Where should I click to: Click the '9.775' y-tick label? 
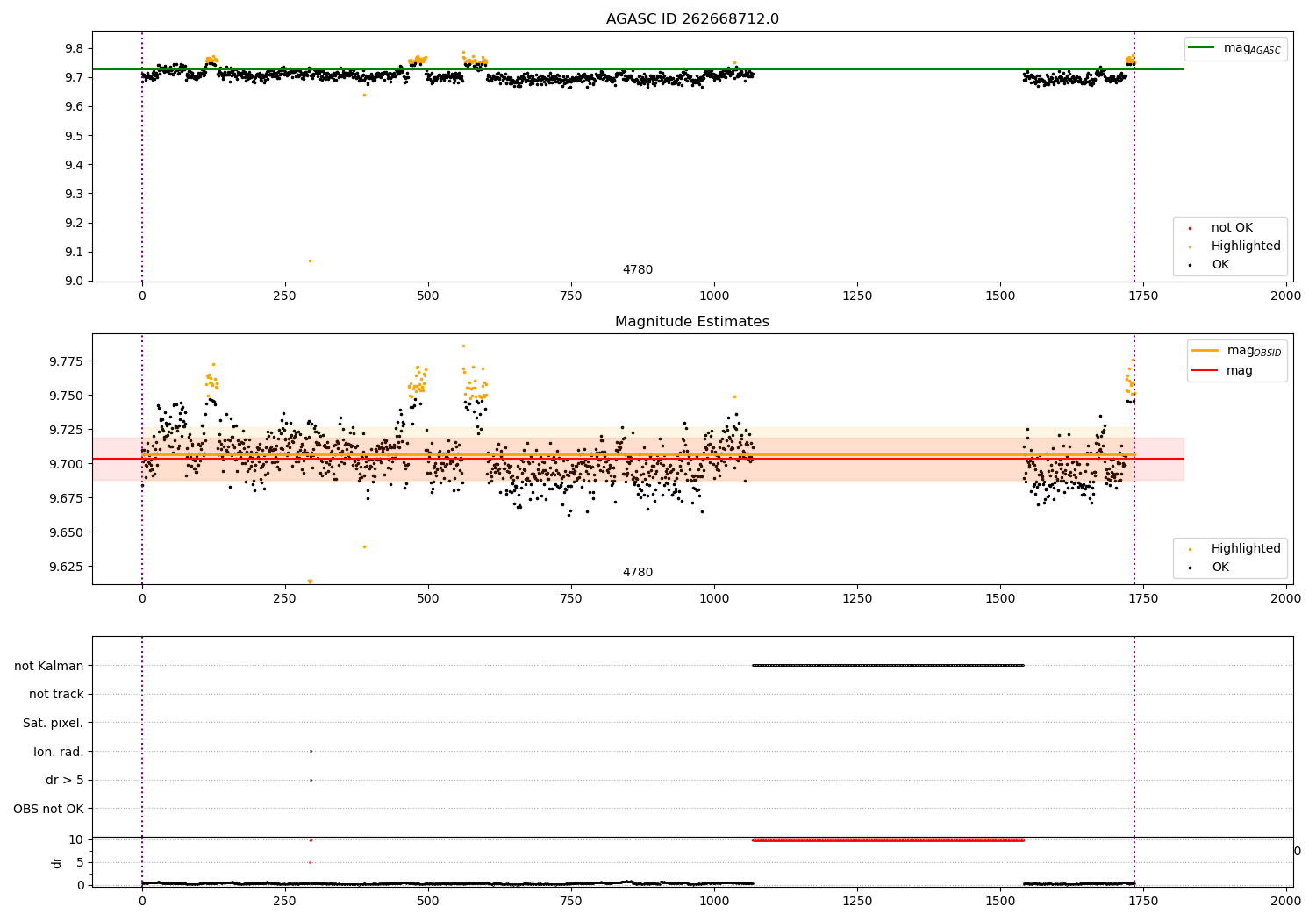67,362
